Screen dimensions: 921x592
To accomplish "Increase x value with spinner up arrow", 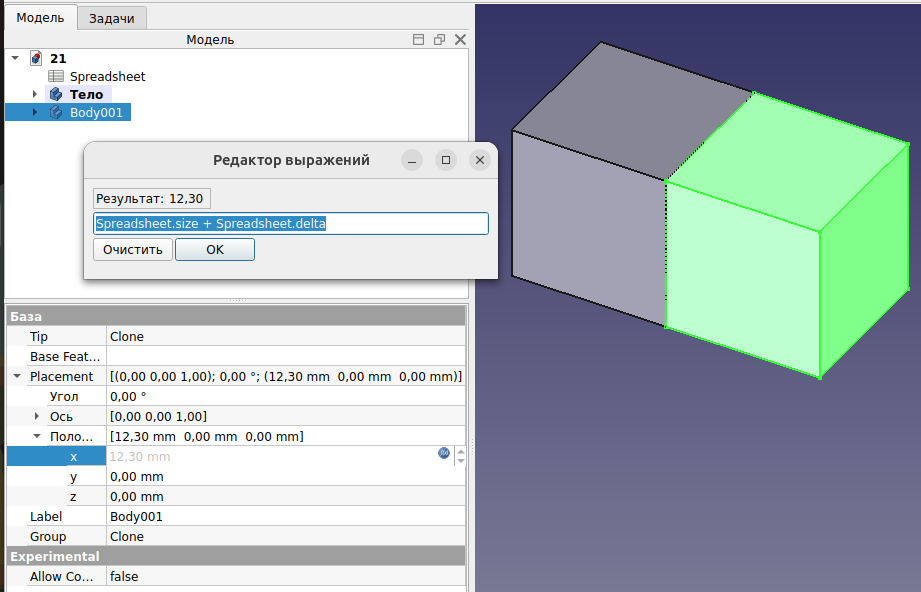I will tap(460, 452).
